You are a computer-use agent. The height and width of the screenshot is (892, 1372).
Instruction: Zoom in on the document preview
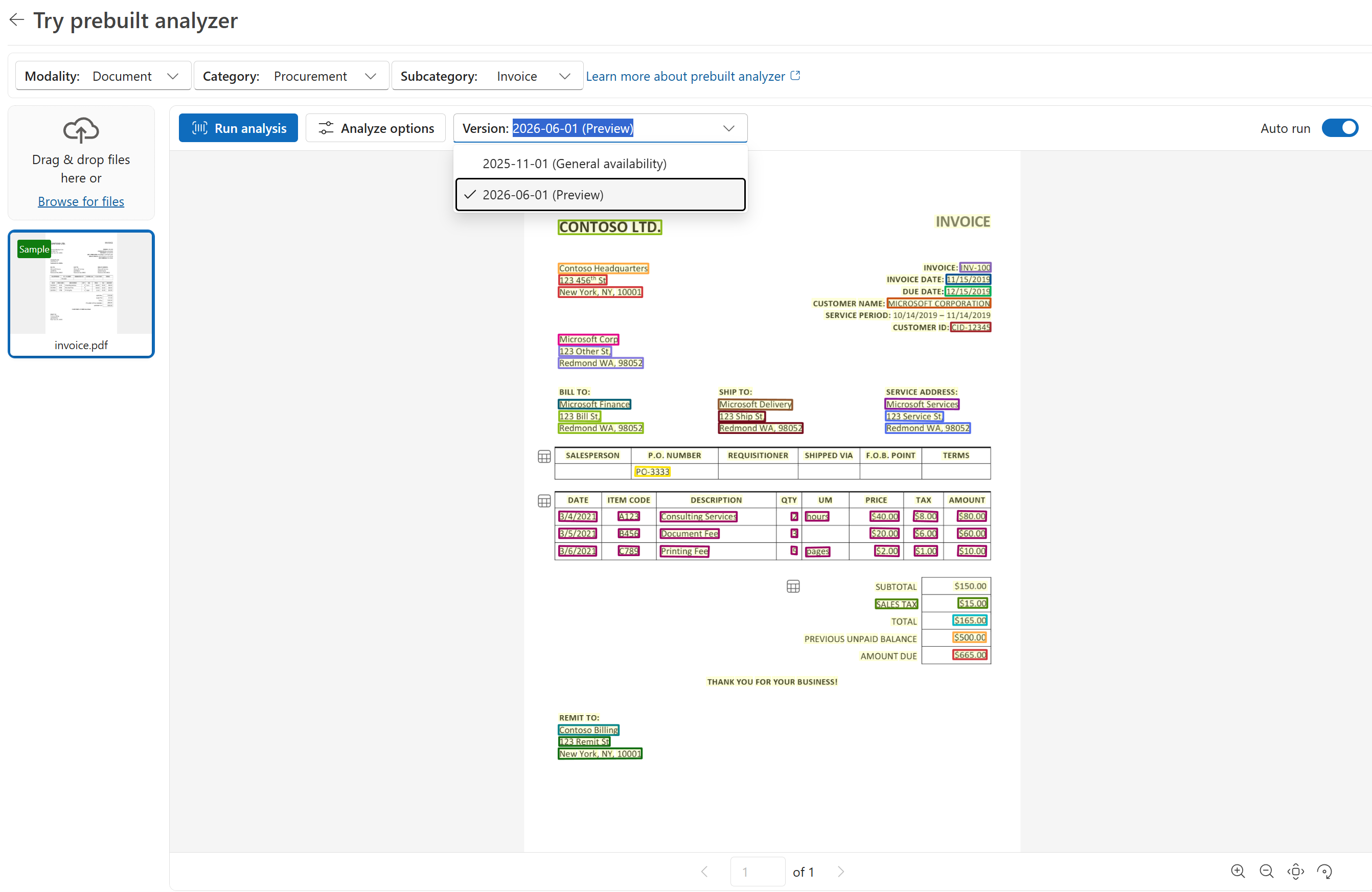[x=1238, y=871]
